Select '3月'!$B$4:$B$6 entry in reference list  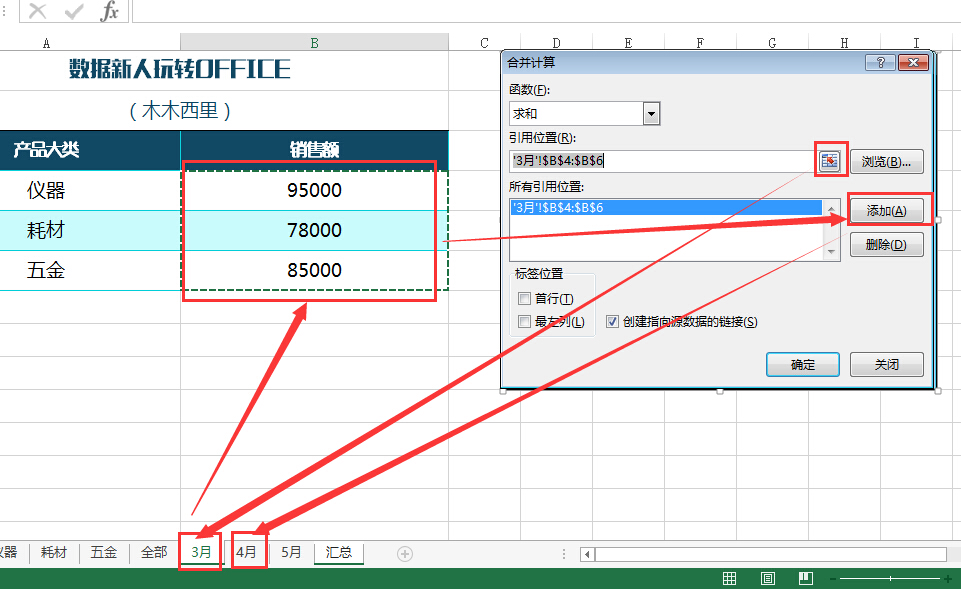point(666,208)
